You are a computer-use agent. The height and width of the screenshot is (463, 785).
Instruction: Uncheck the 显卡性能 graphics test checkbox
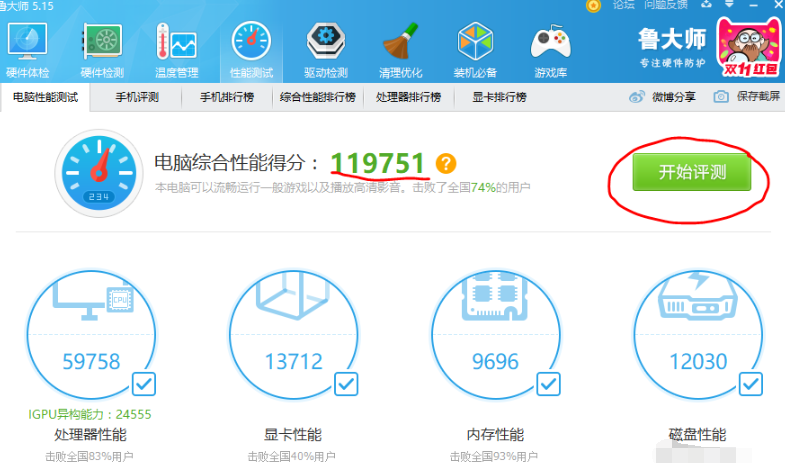(346, 383)
